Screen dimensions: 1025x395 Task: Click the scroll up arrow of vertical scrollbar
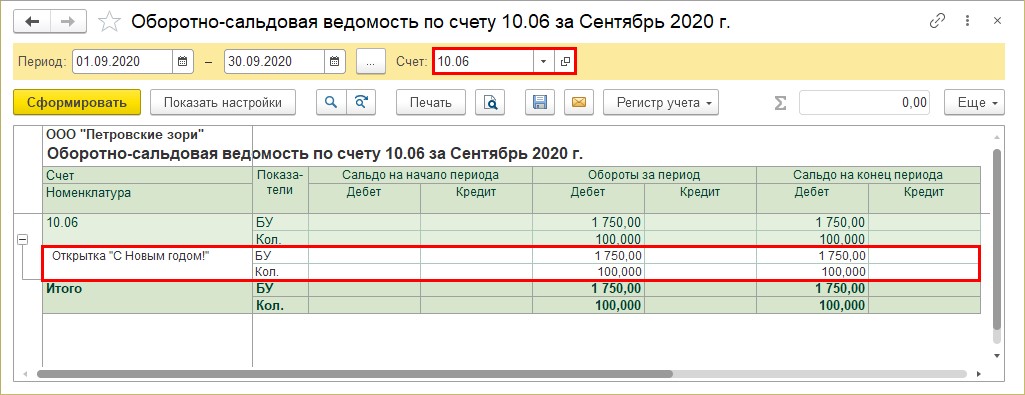997,136
